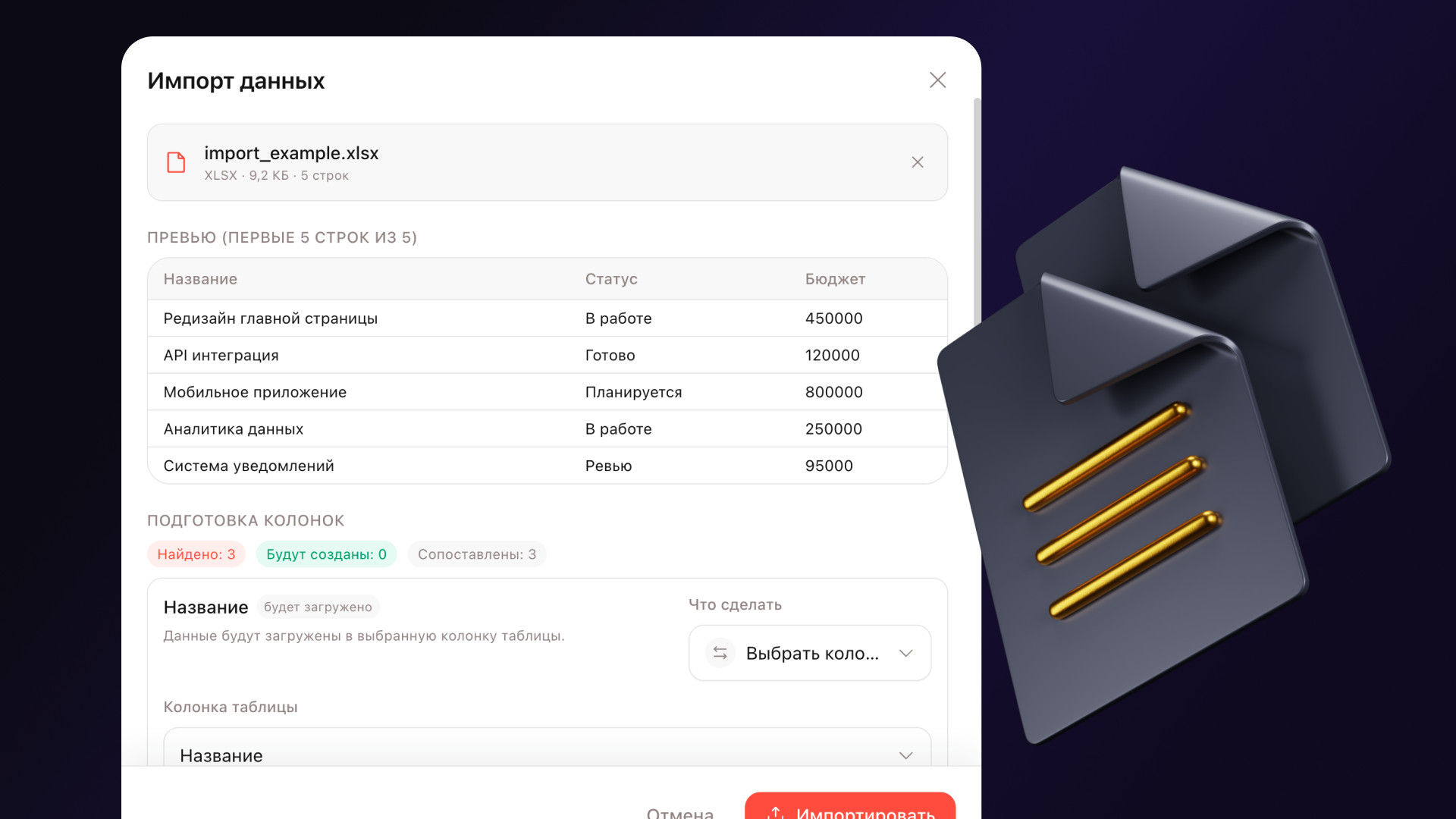The width and height of the screenshot is (1456, 819).
Task: Click the В работе status for Аналитика данных
Action: [x=619, y=429]
